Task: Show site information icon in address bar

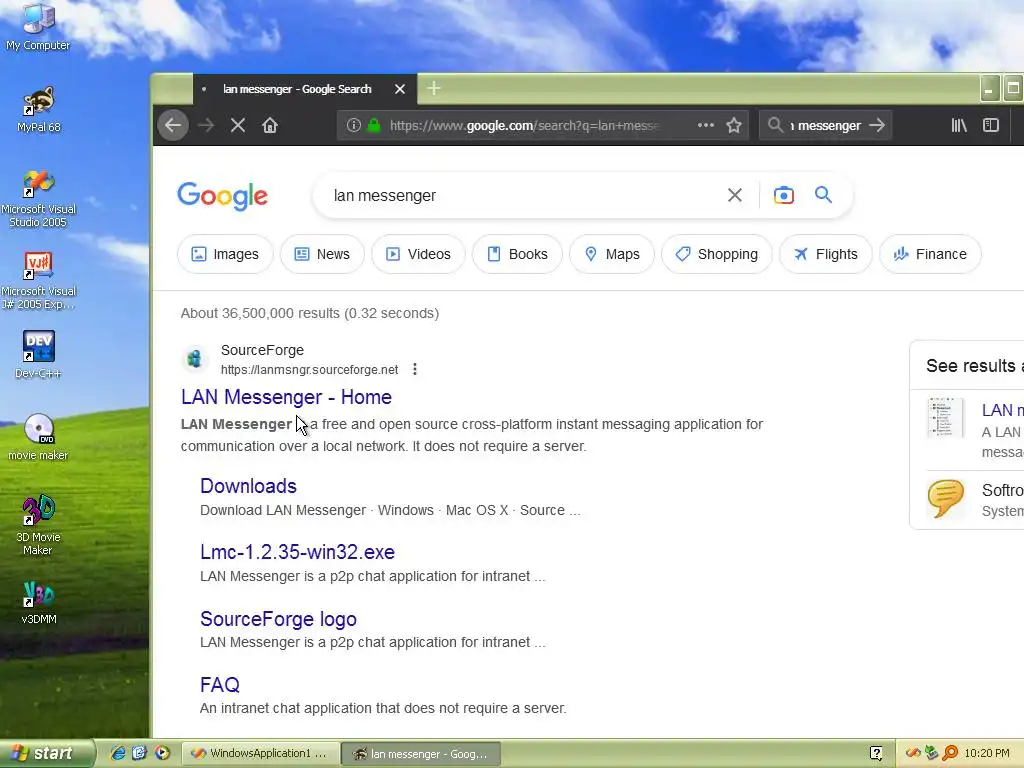Action: coord(354,125)
